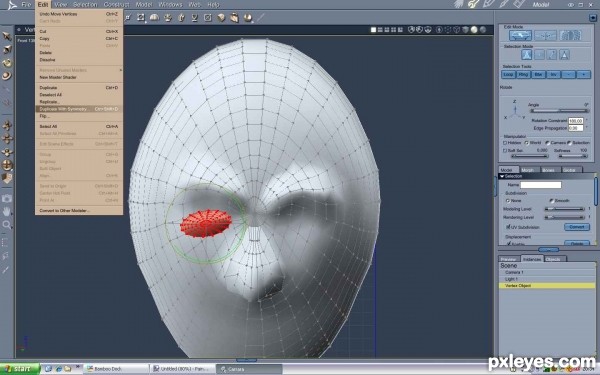The height and width of the screenshot is (375, 600).
Task: Choose Undo Move Vertices
Action: (79, 14)
